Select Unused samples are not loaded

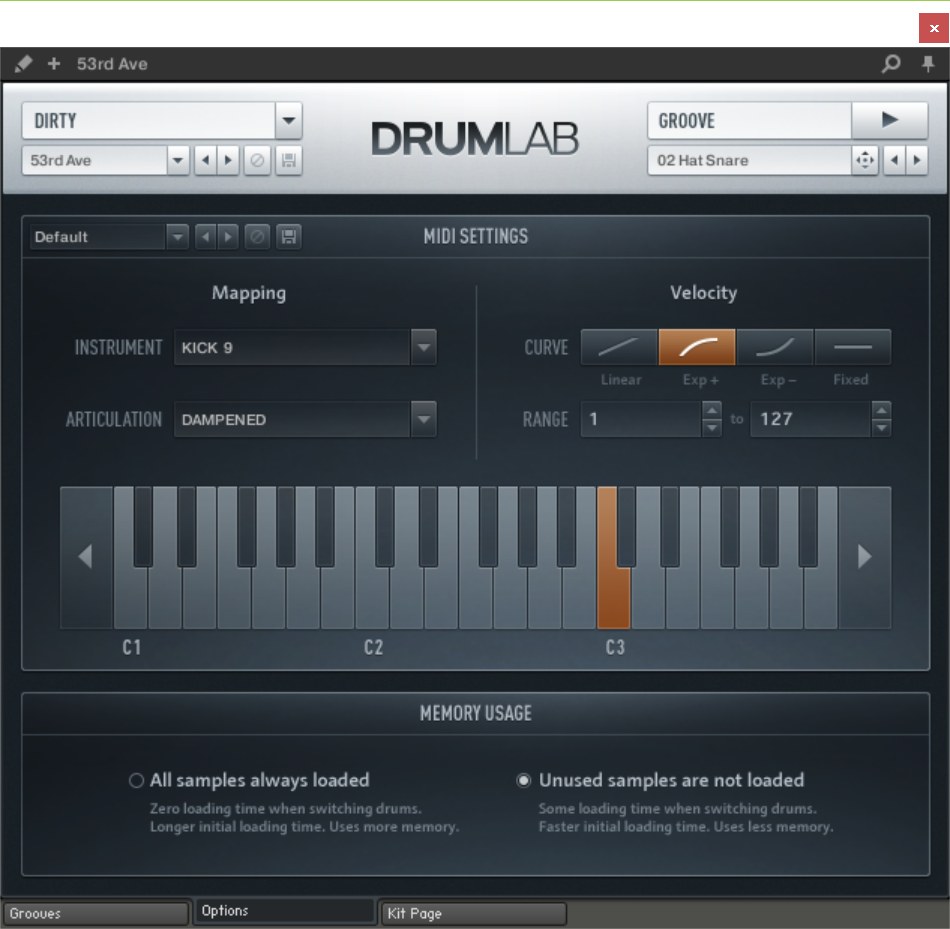pyautogui.click(x=524, y=780)
